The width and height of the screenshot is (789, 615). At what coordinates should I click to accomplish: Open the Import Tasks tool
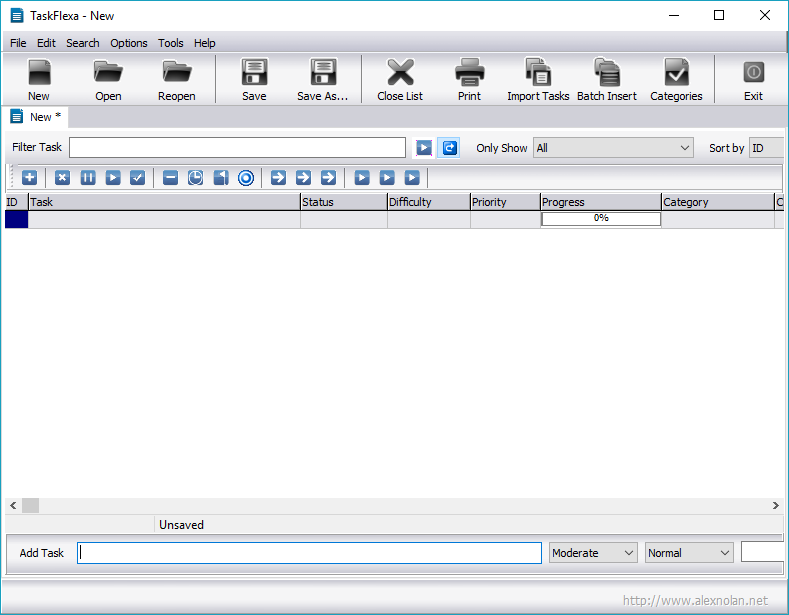tap(538, 80)
